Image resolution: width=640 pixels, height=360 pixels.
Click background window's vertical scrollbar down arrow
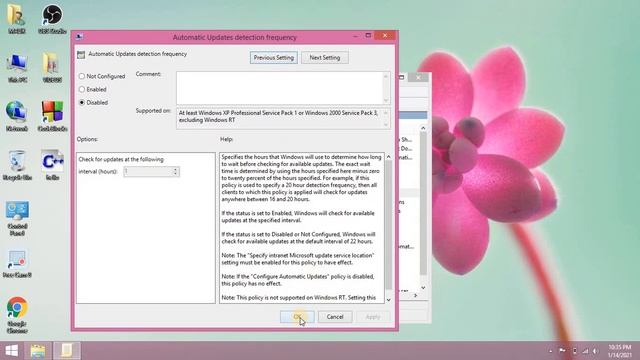(x=423, y=287)
